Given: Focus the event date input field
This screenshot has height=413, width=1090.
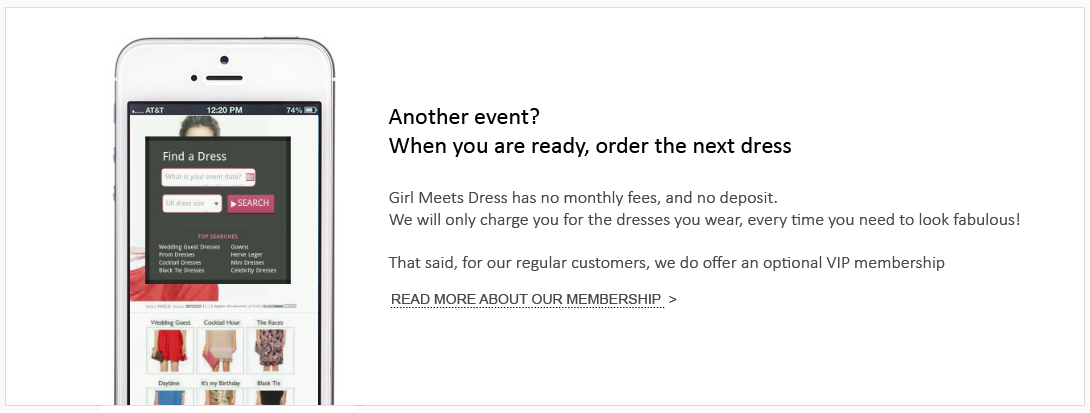Looking at the screenshot, I should click(x=209, y=177).
